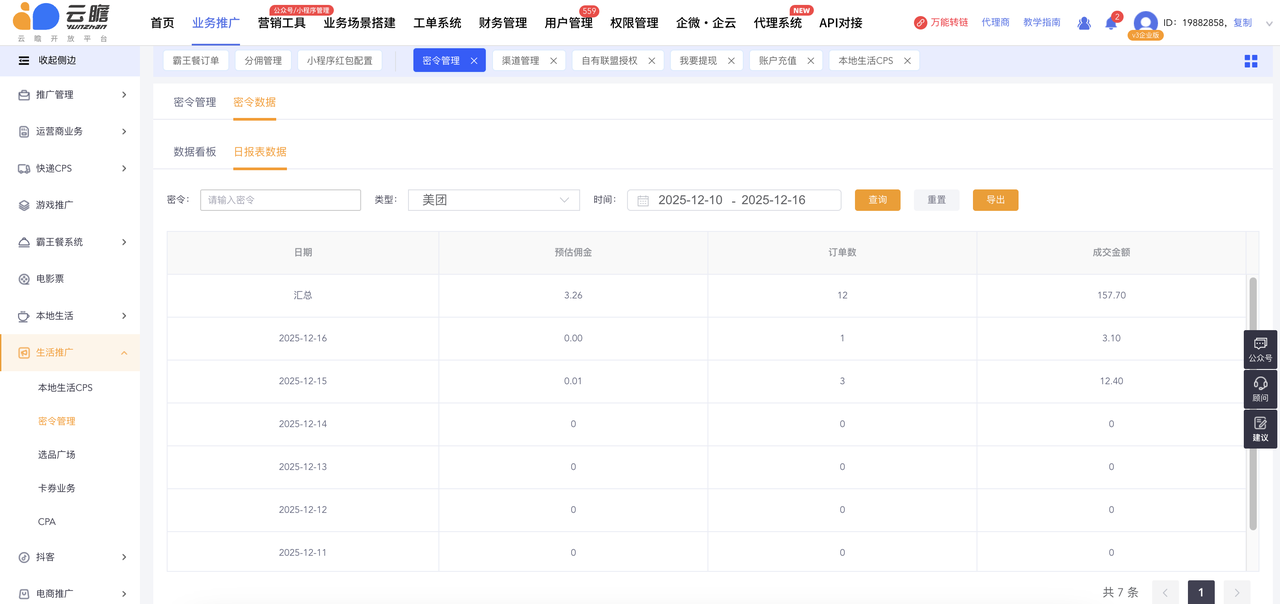This screenshot has width=1280, height=604.
Task: Switch to the 数据看板 tab
Action: [195, 152]
